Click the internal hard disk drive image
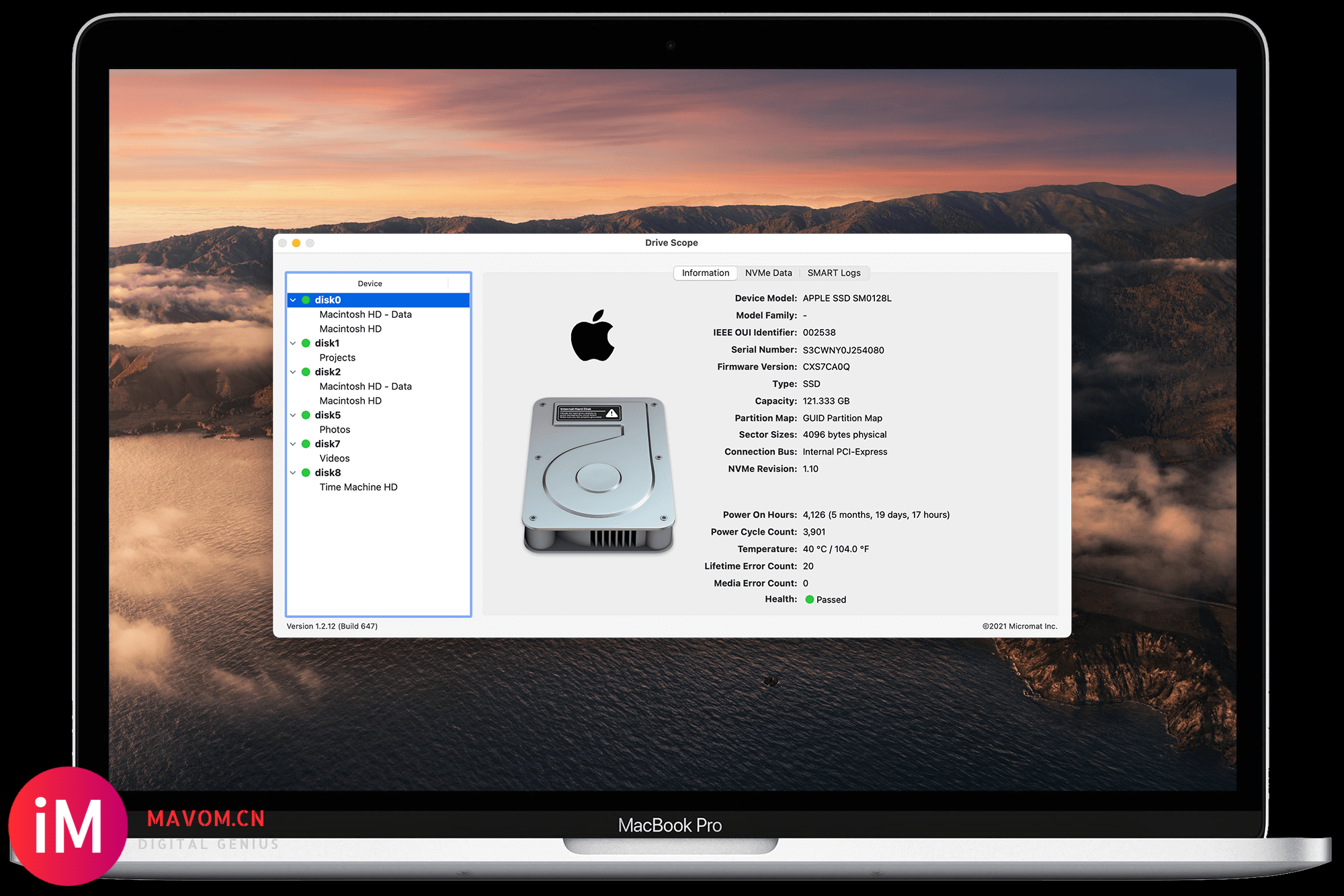This screenshot has height=896, width=1344. coord(598,475)
